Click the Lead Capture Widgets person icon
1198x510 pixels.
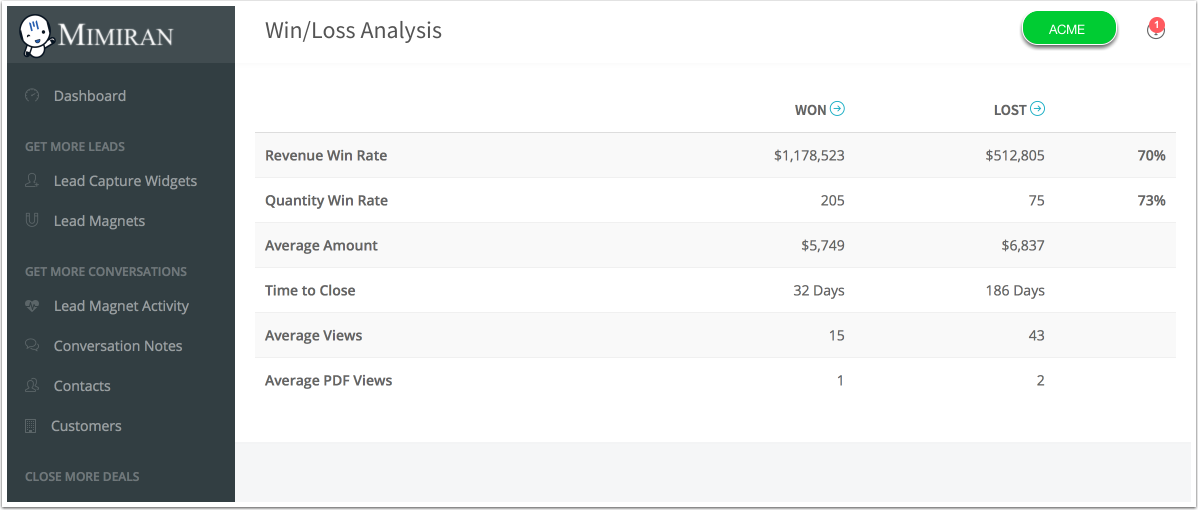pos(32,181)
